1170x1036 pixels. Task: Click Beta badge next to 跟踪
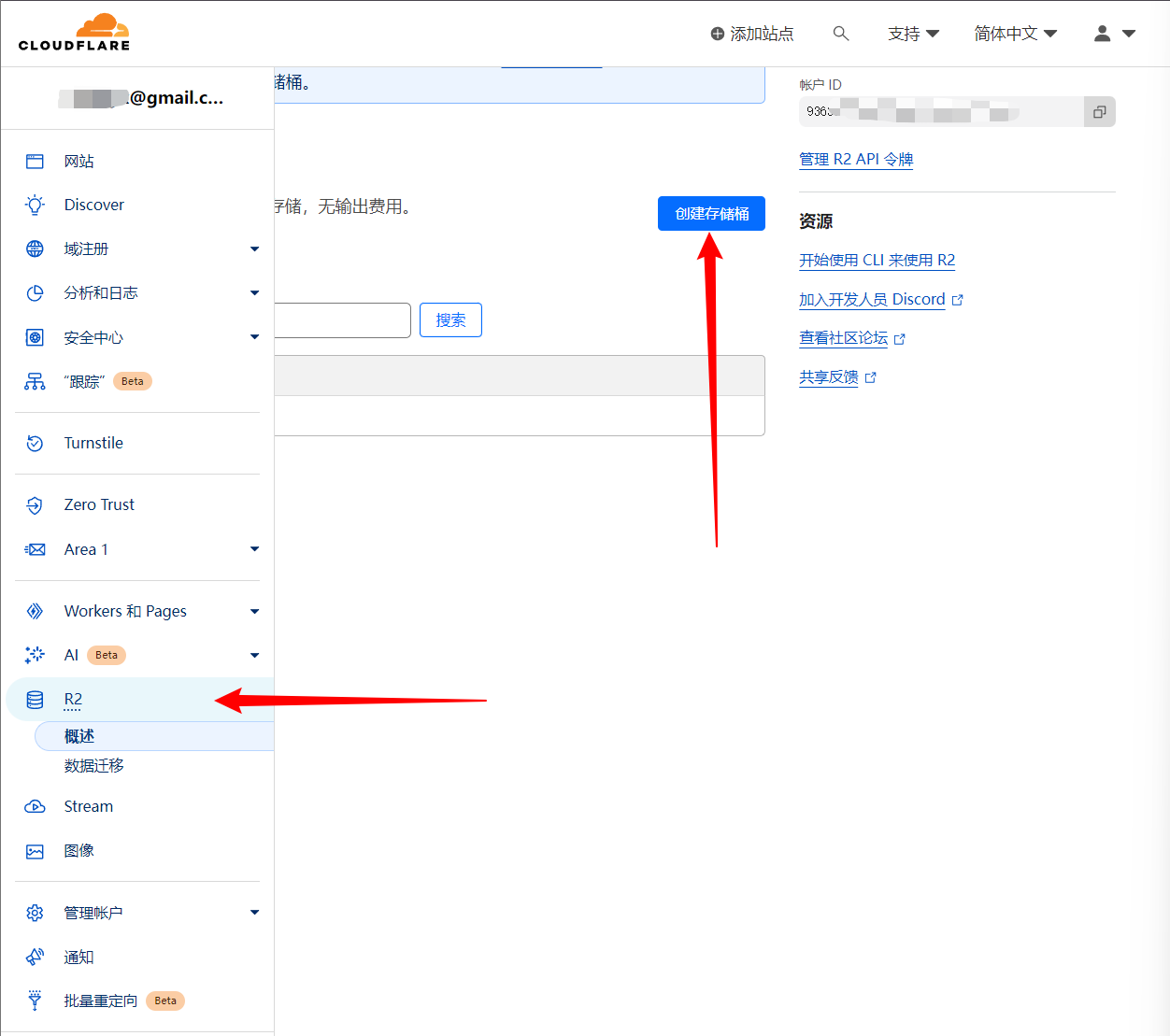tap(133, 381)
